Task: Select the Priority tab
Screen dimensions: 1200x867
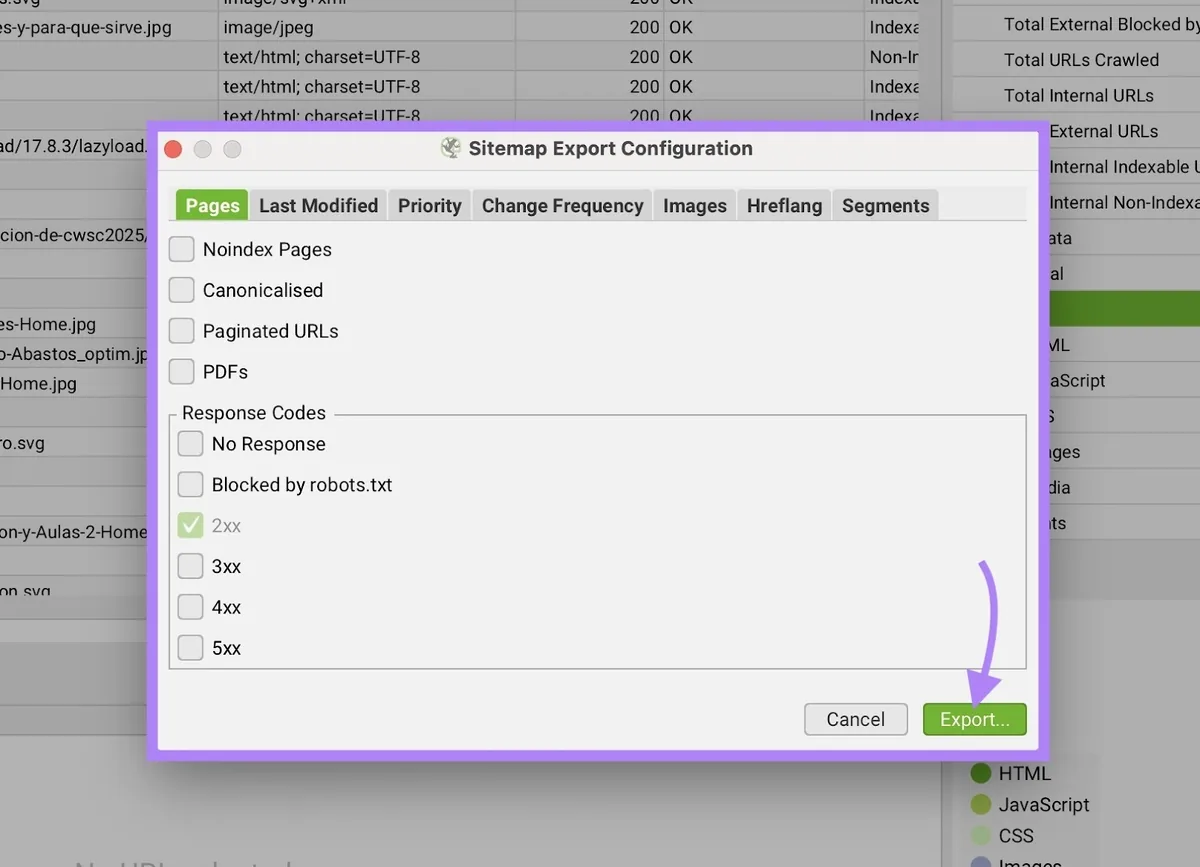Action: (x=429, y=205)
